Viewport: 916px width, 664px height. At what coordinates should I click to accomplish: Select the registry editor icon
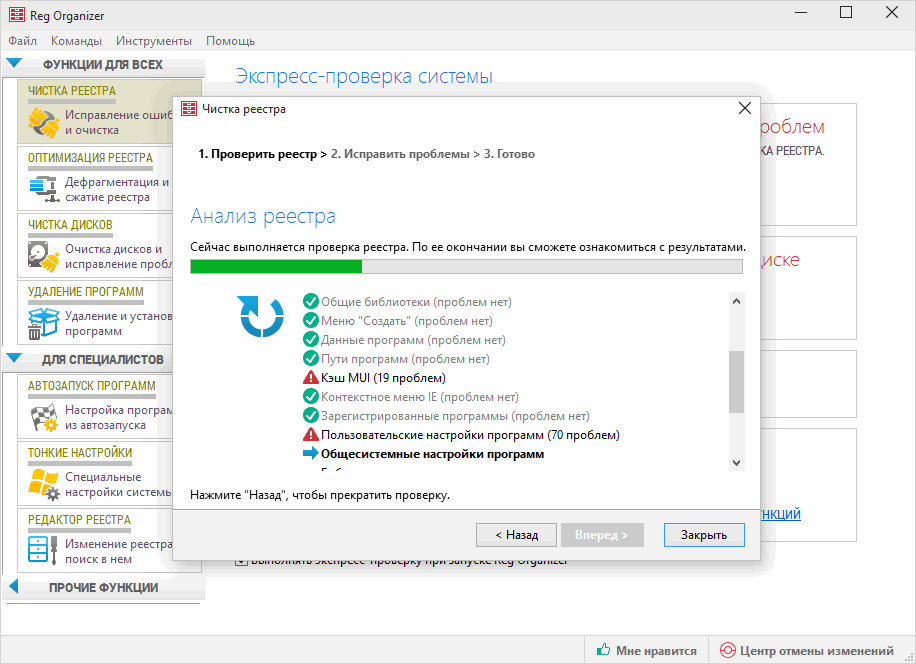[43, 550]
